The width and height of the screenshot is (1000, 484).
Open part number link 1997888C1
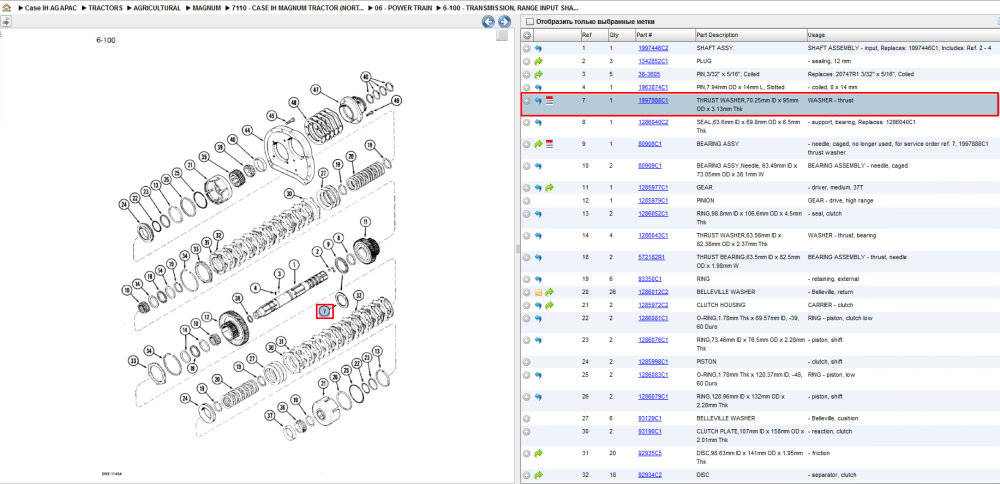[653, 101]
